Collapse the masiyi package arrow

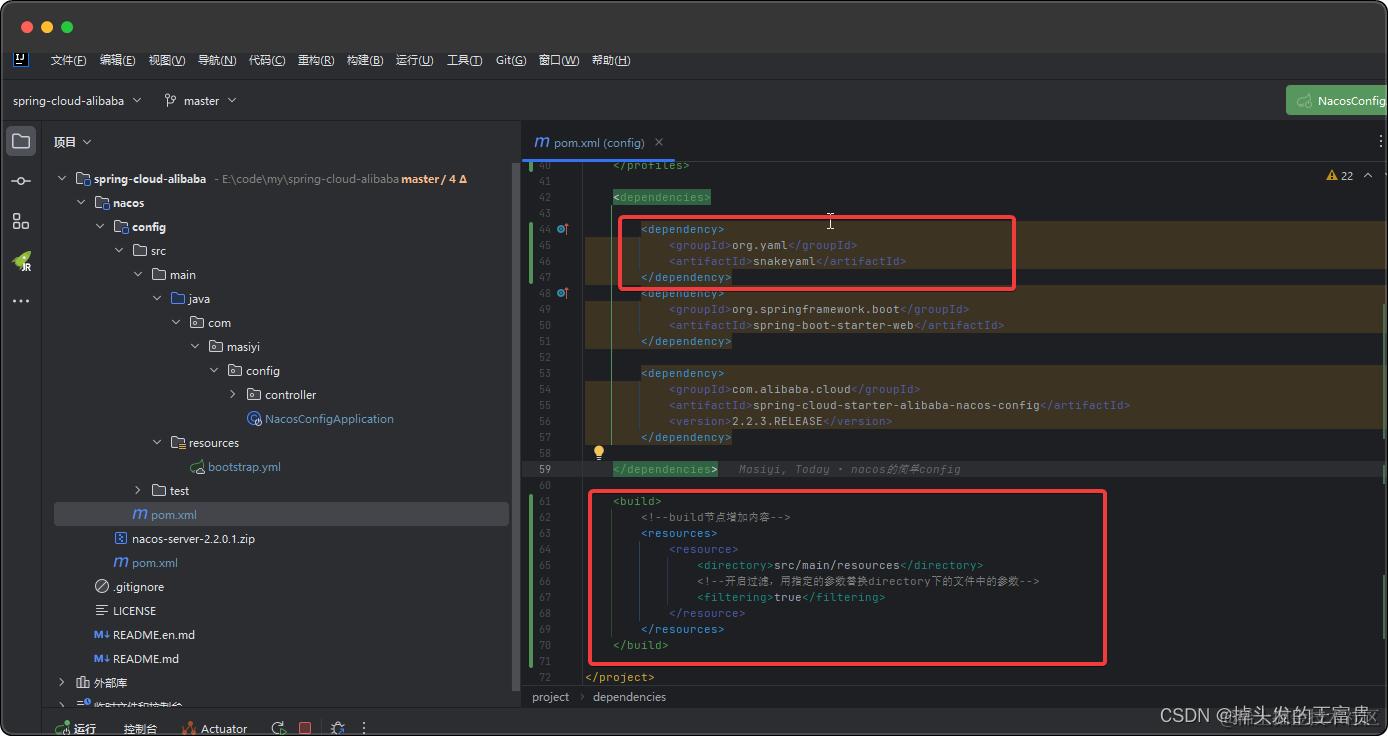pos(195,347)
